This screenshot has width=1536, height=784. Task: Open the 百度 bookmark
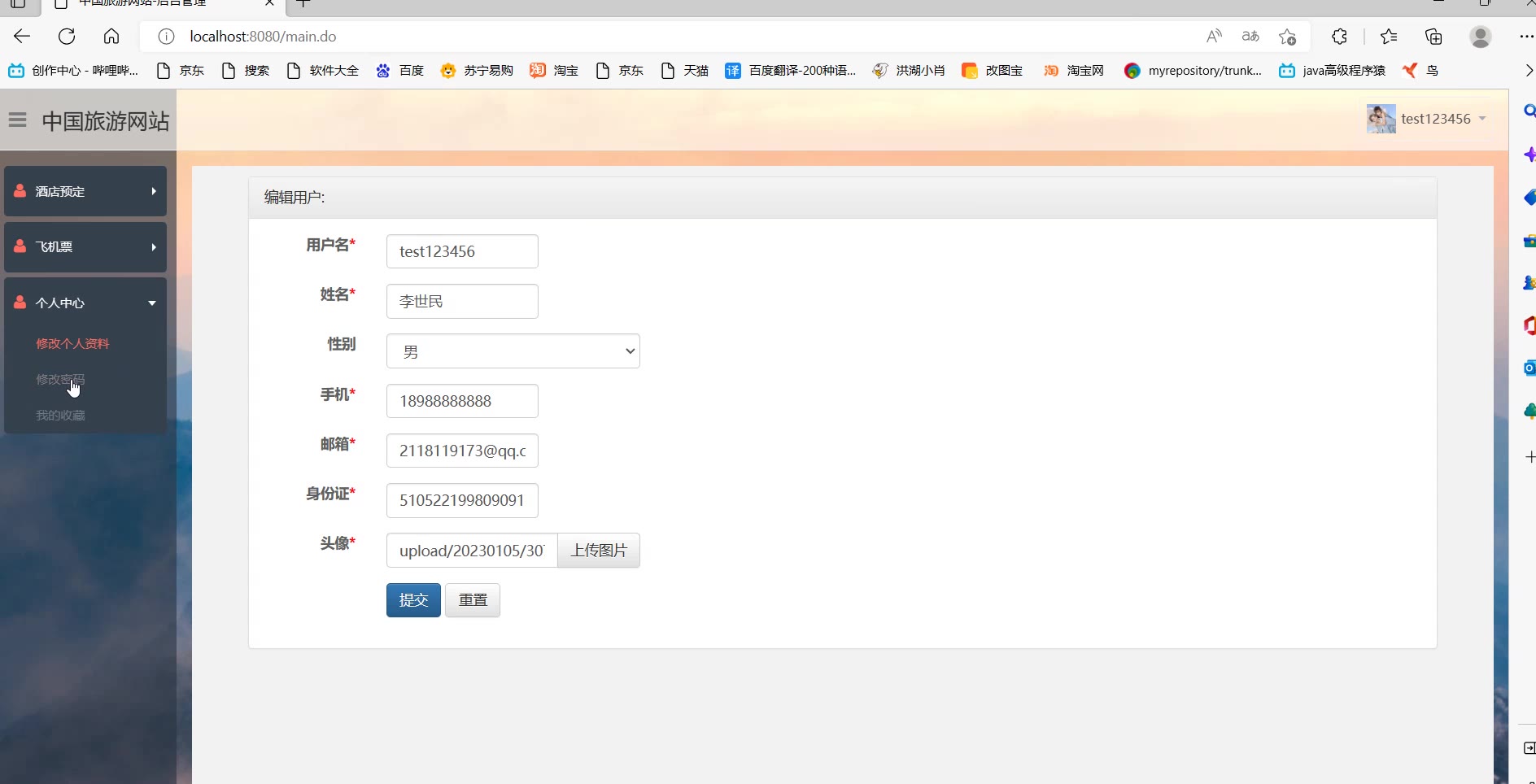[399, 71]
